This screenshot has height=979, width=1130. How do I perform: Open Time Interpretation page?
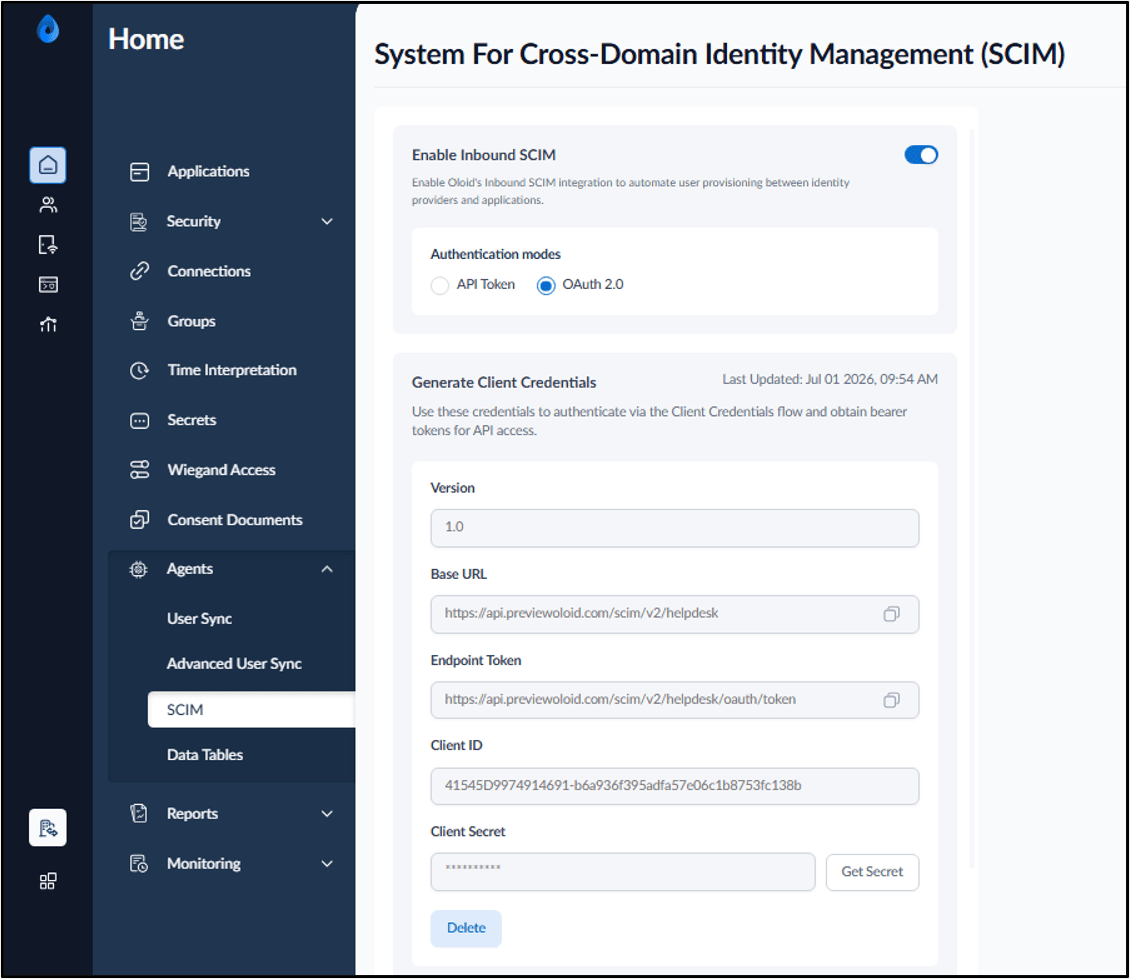[x=231, y=371]
